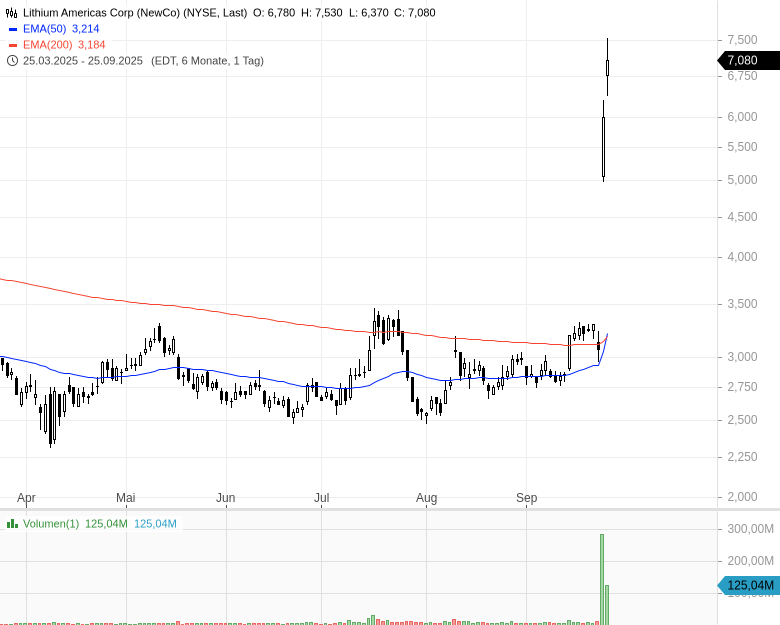Viewport: 780px width, 625px height.
Task: Click the 2,500 price axis label
Action: (x=742, y=420)
